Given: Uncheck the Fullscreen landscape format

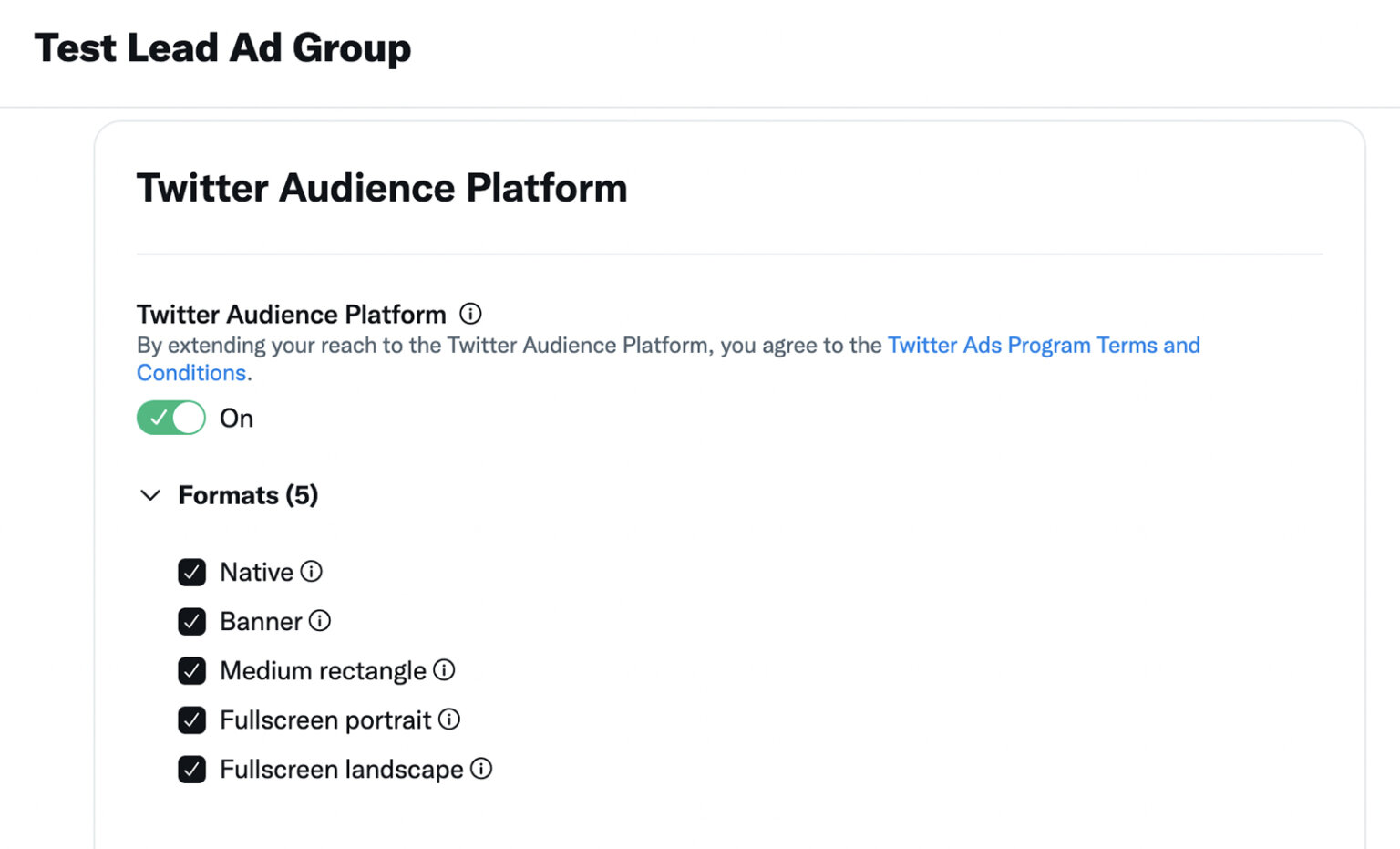Looking at the screenshot, I should click(x=191, y=769).
